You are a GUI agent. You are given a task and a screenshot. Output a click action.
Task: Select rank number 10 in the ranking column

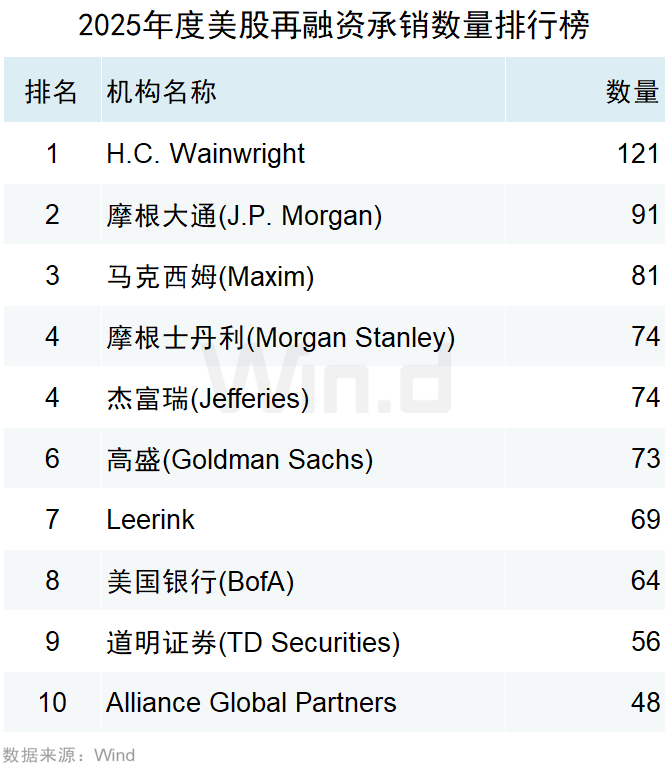(x=52, y=703)
